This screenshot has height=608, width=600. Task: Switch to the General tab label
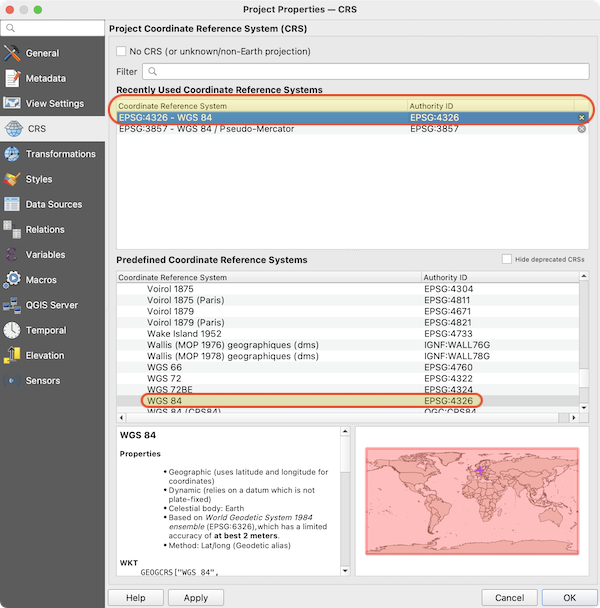pos(42,53)
